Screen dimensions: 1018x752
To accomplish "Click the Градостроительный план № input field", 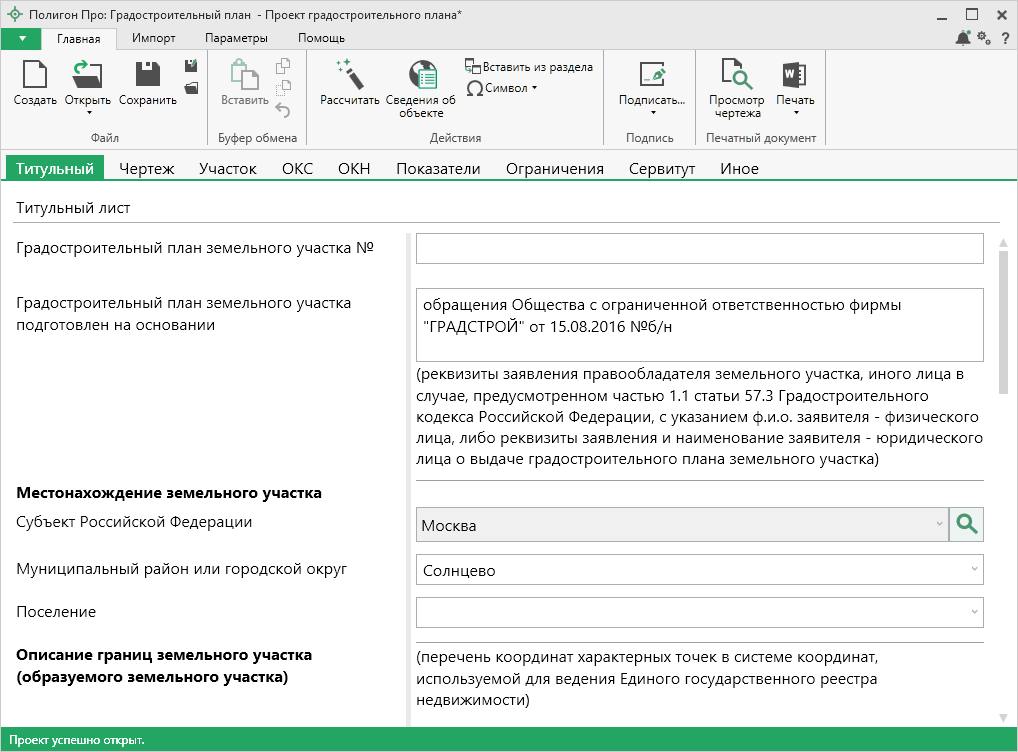I will point(699,248).
